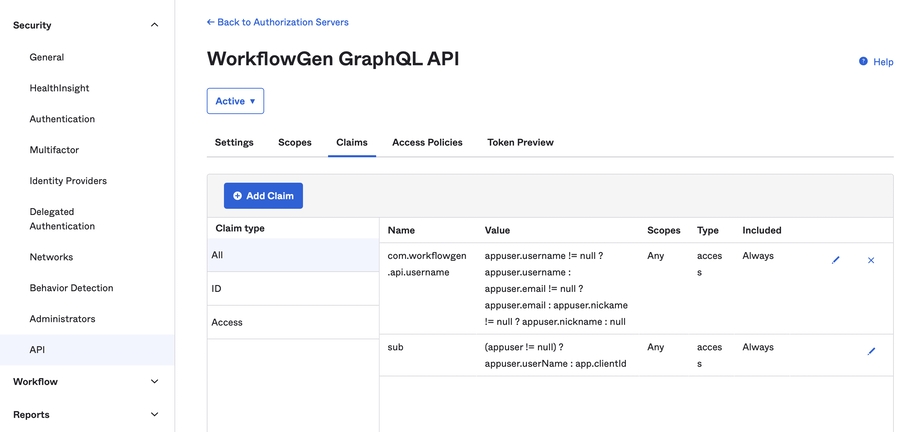Screen dimensions: 900x432
Task: Expand the Reports sidebar section
Action: coord(154,415)
